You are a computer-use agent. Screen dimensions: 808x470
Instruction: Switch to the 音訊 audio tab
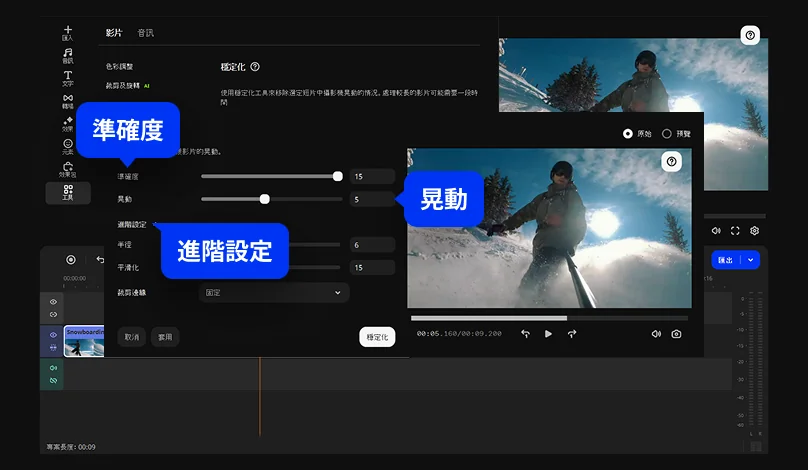(145, 33)
